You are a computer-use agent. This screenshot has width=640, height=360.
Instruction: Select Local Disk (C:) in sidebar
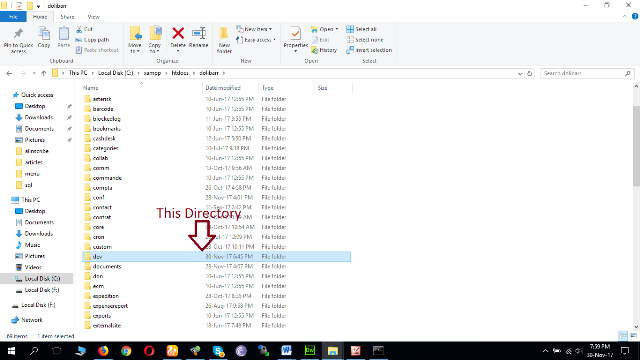[42, 278]
